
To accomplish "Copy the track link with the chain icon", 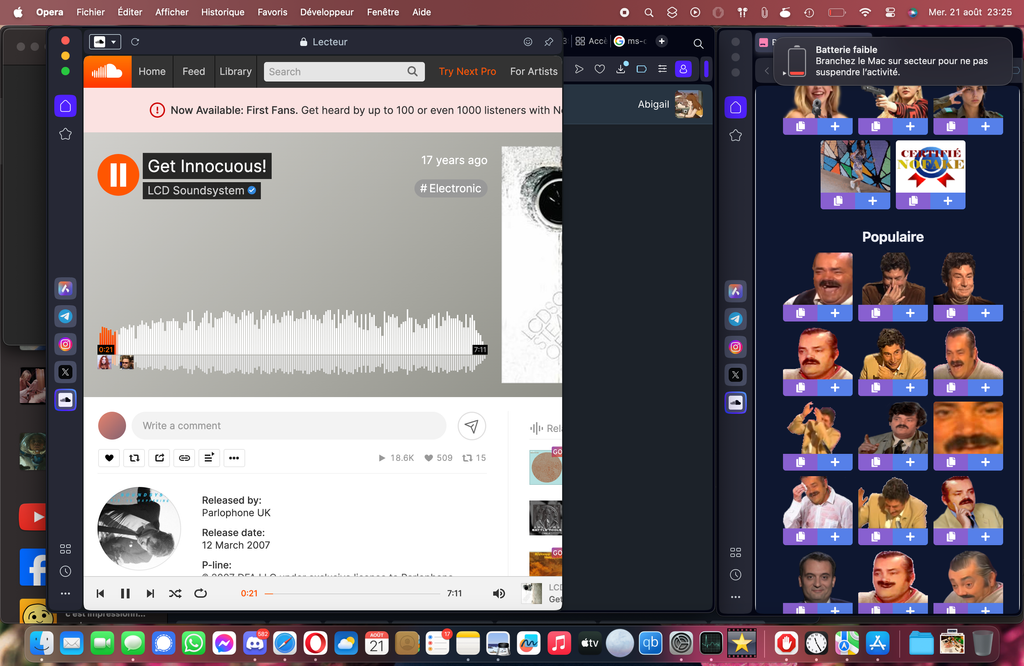I will coord(184,458).
